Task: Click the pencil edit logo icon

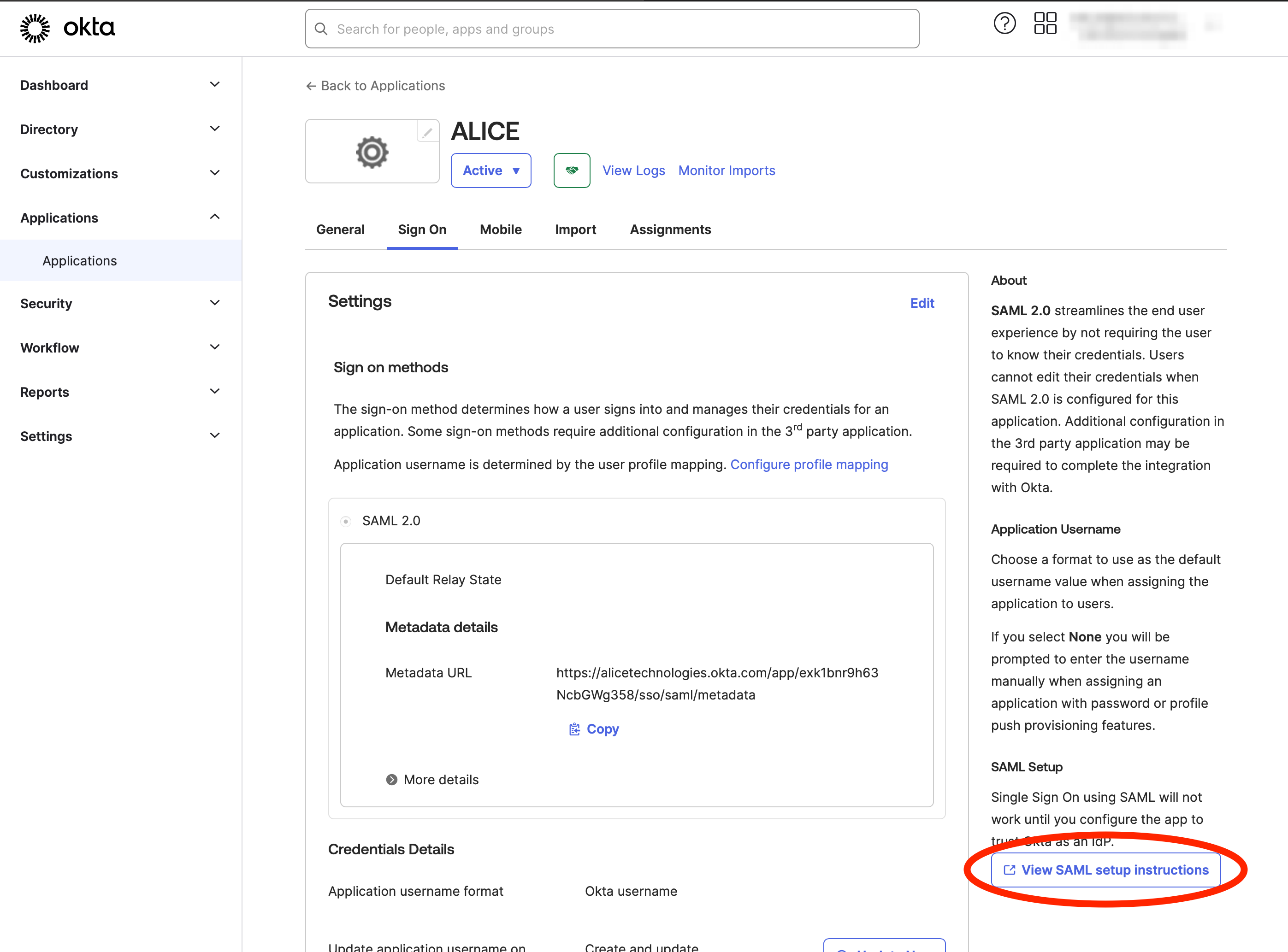Action: click(427, 132)
